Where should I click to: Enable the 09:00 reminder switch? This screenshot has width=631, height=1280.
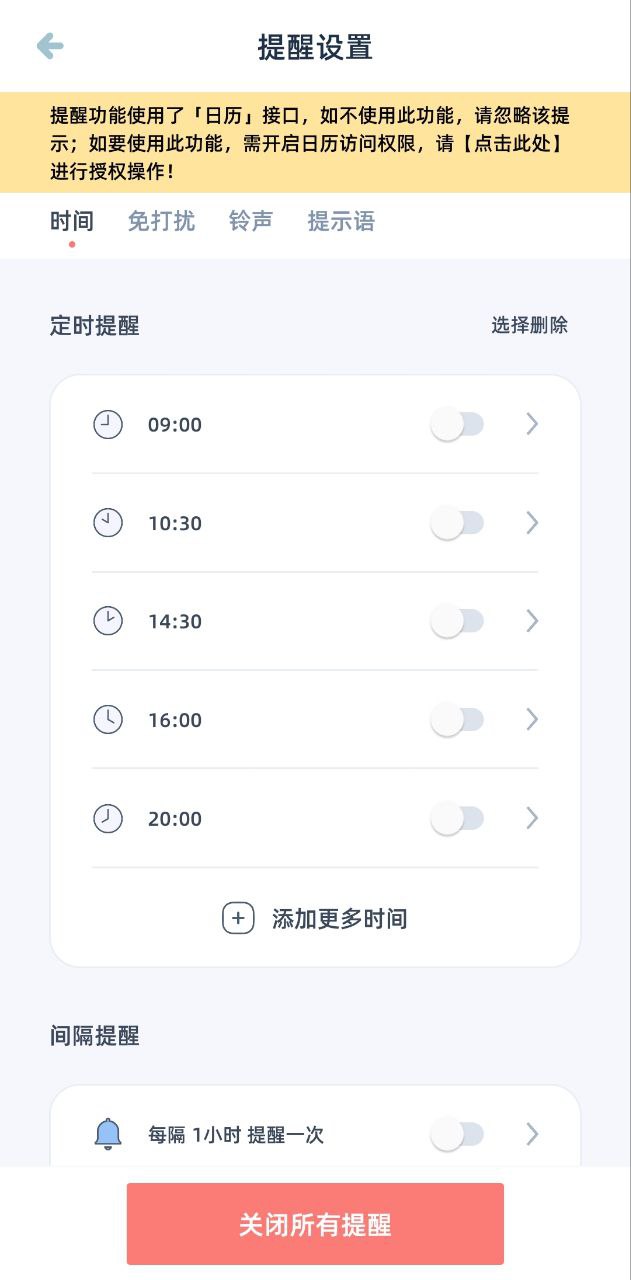click(x=457, y=425)
